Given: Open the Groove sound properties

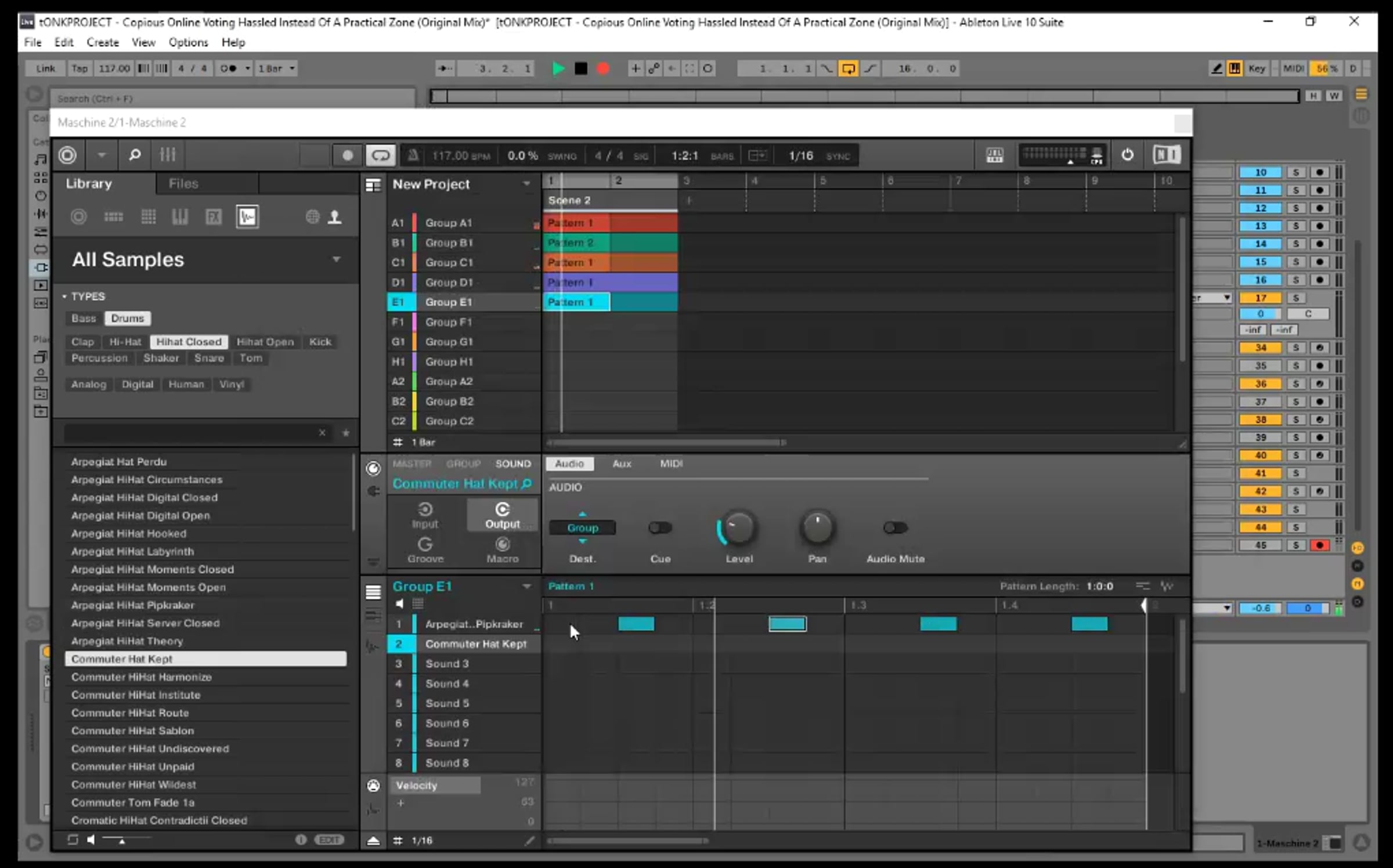Looking at the screenshot, I should 425,549.
